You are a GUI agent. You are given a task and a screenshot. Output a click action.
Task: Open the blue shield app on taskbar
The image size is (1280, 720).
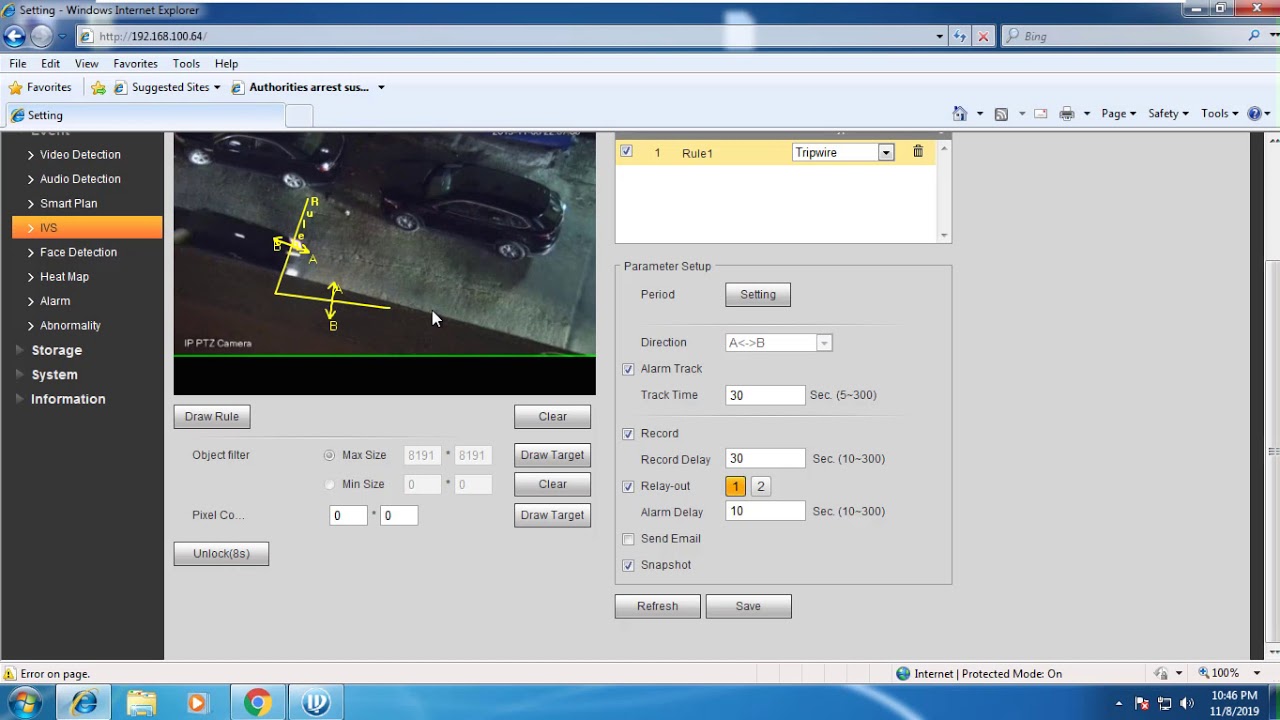(x=316, y=703)
